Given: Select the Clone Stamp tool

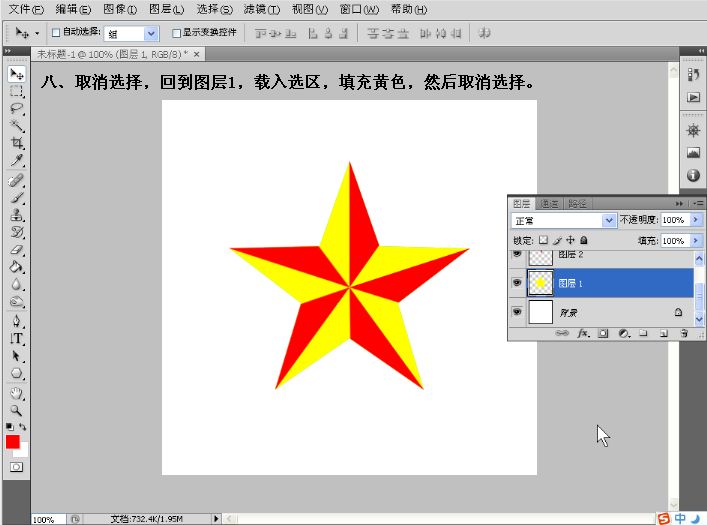Looking at the screenshot, I should pyautogui.click(x=17, y=215).
